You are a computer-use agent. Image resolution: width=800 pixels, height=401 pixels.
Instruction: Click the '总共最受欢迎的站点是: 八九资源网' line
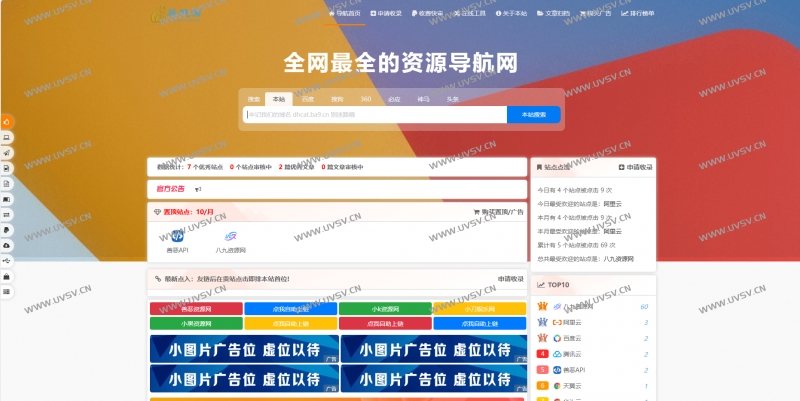point(585,259)
